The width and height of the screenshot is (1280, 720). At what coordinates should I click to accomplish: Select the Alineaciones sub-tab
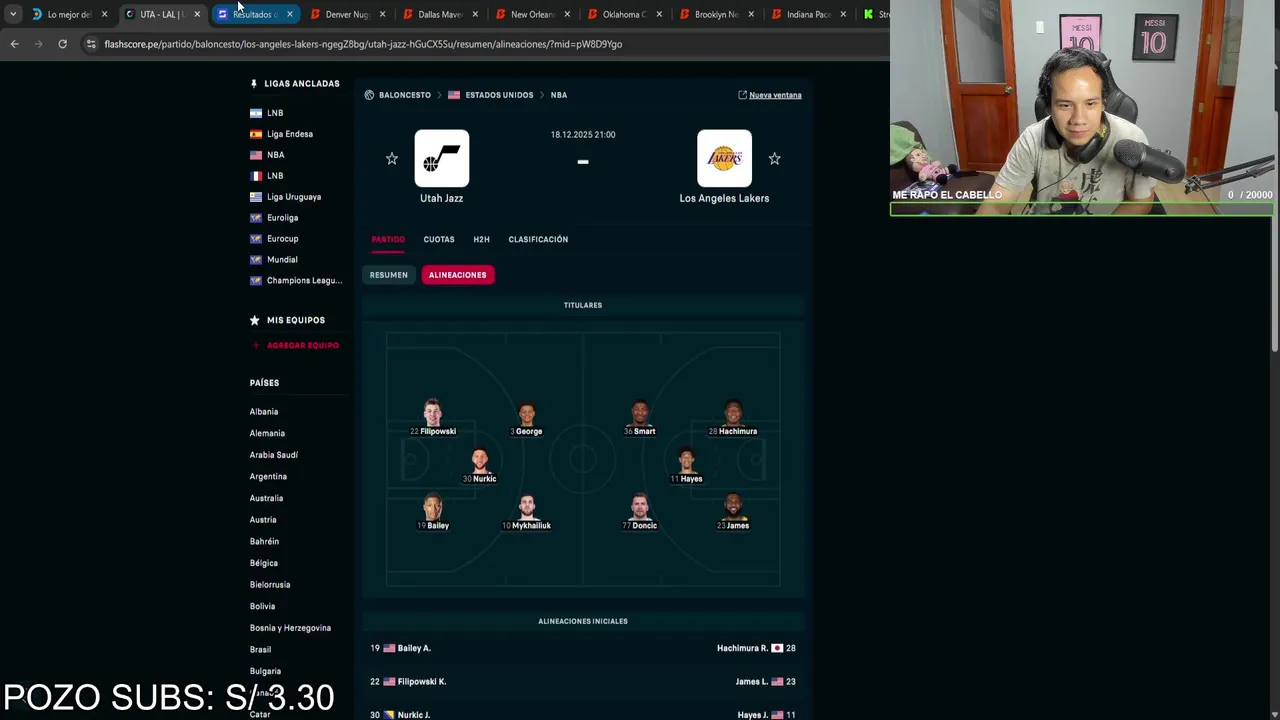(458, 275)
